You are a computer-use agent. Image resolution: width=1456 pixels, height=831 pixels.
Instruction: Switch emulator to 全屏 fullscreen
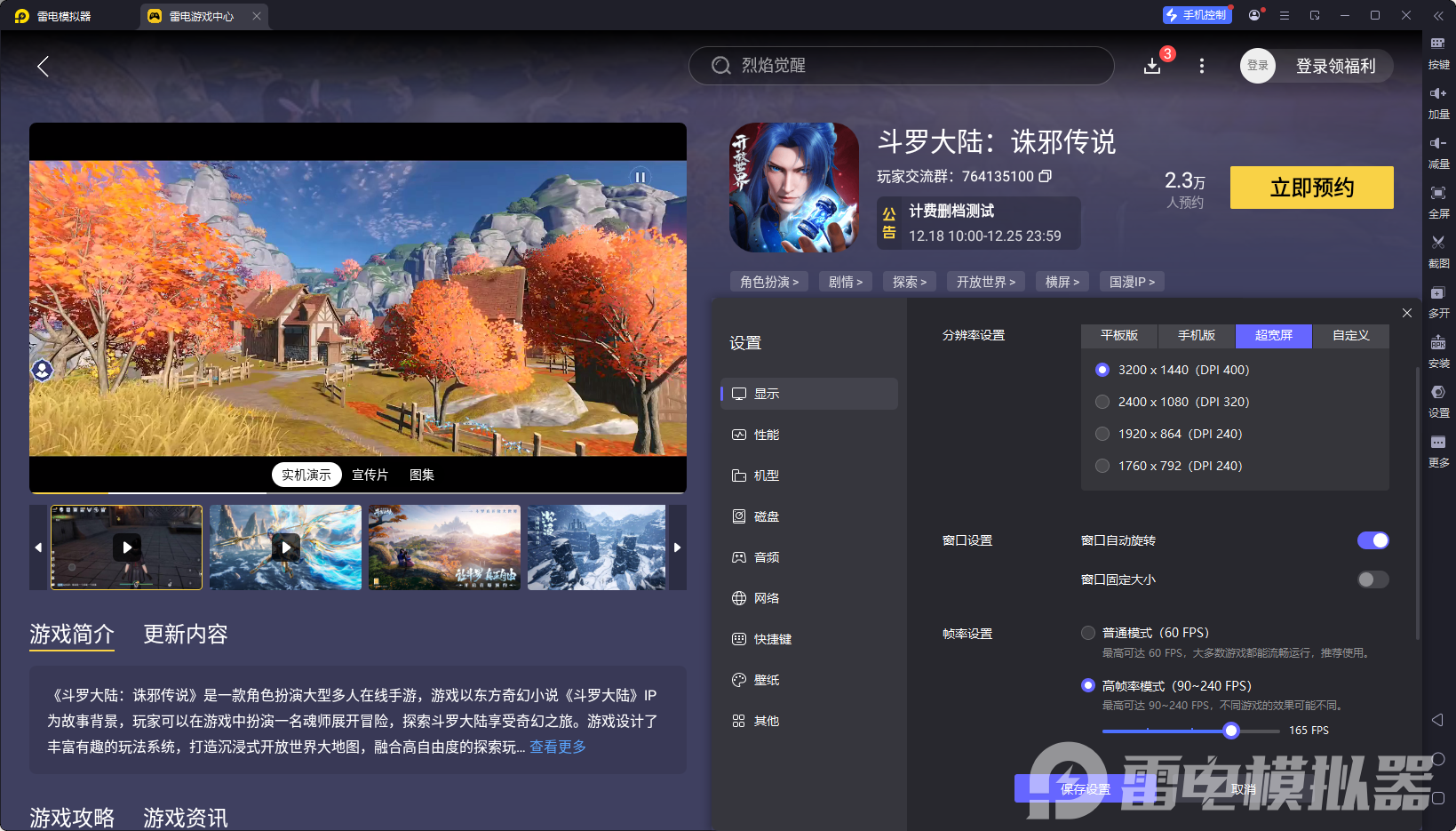coord(1439,202)
